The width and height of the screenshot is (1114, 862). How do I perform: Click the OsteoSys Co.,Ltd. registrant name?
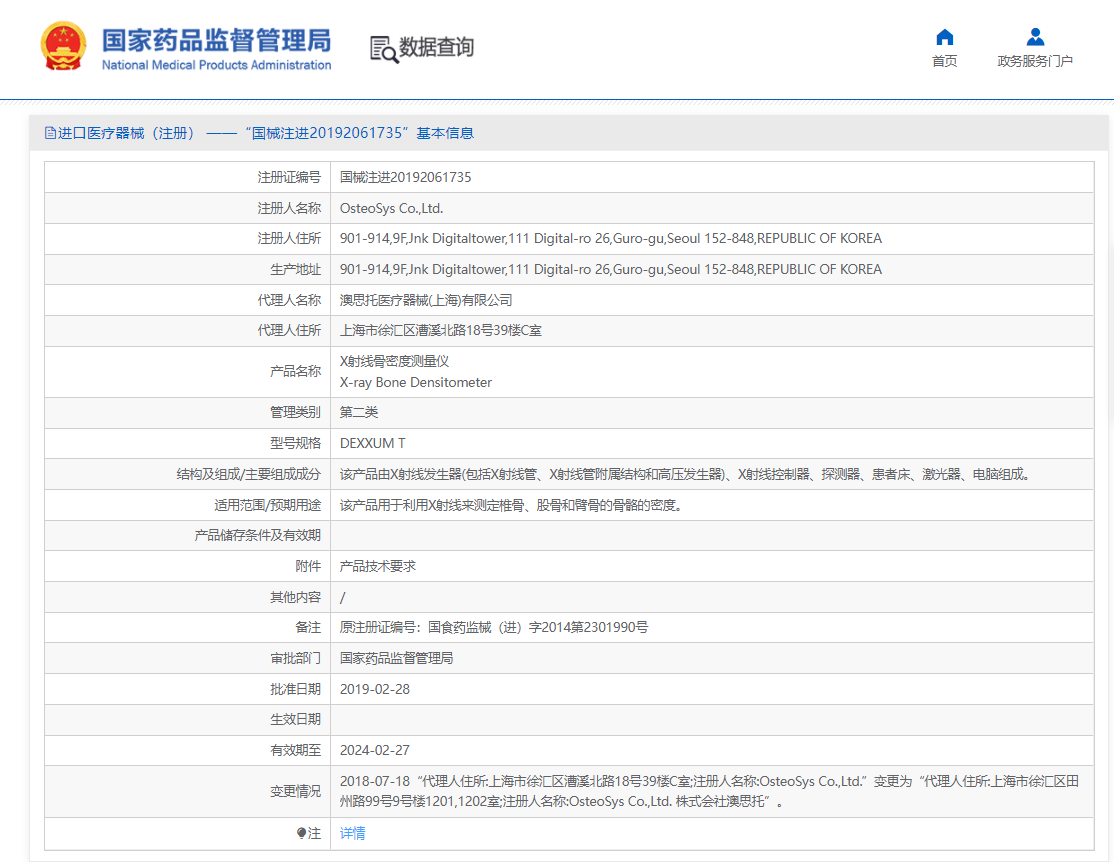391,208
